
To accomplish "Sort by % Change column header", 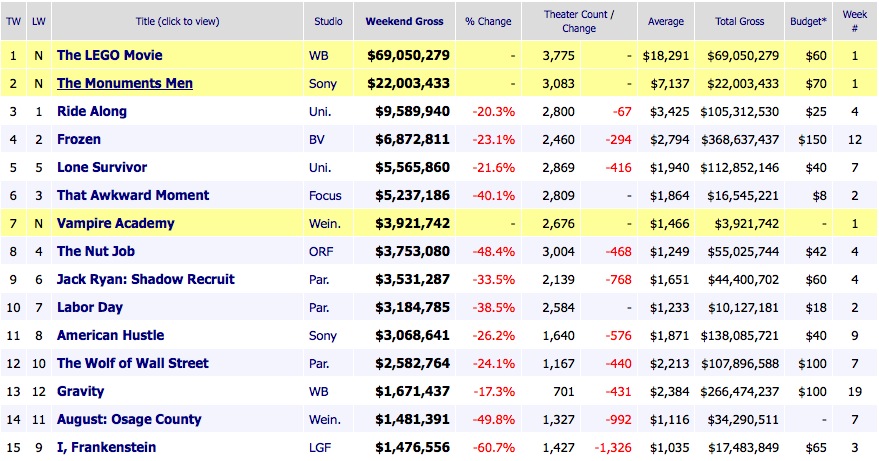I will click(488, 21).
